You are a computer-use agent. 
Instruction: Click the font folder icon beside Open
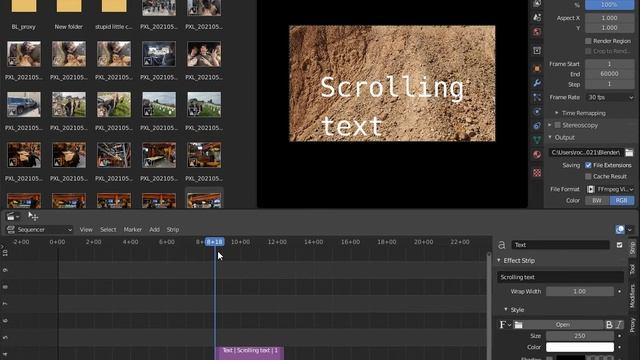518,325
